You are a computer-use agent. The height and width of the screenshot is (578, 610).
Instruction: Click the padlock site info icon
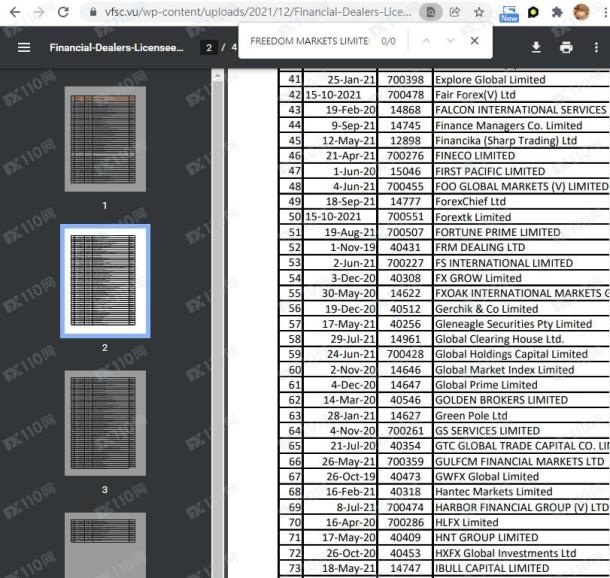click(93, 12)
